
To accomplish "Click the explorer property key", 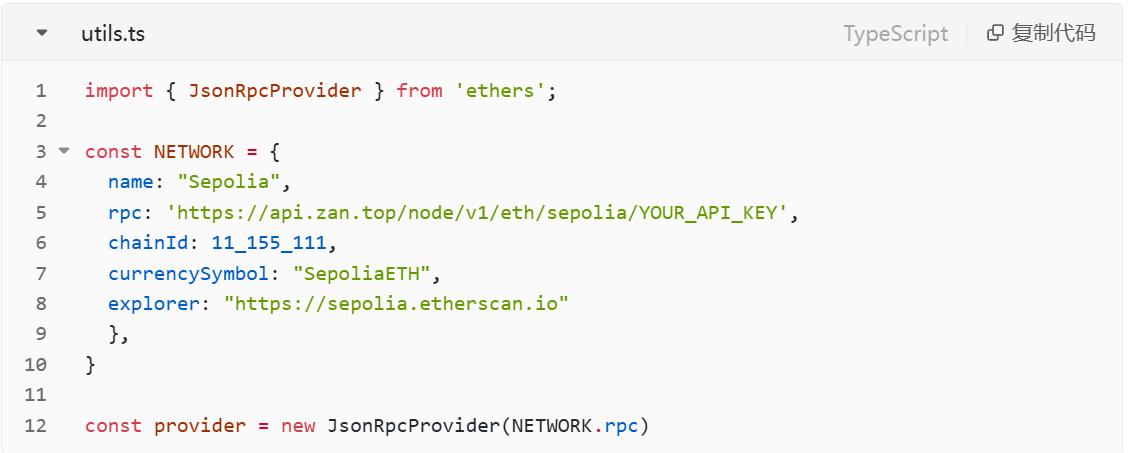I will (x=153, y=303).
